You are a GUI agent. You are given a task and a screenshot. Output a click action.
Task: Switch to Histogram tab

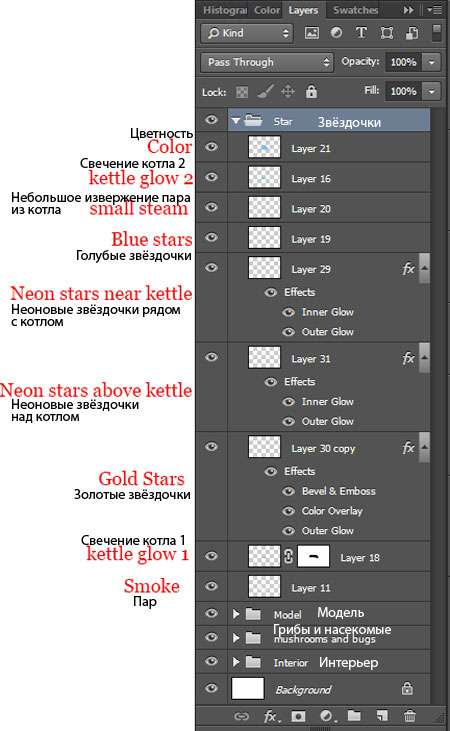[x=225, y=10]
